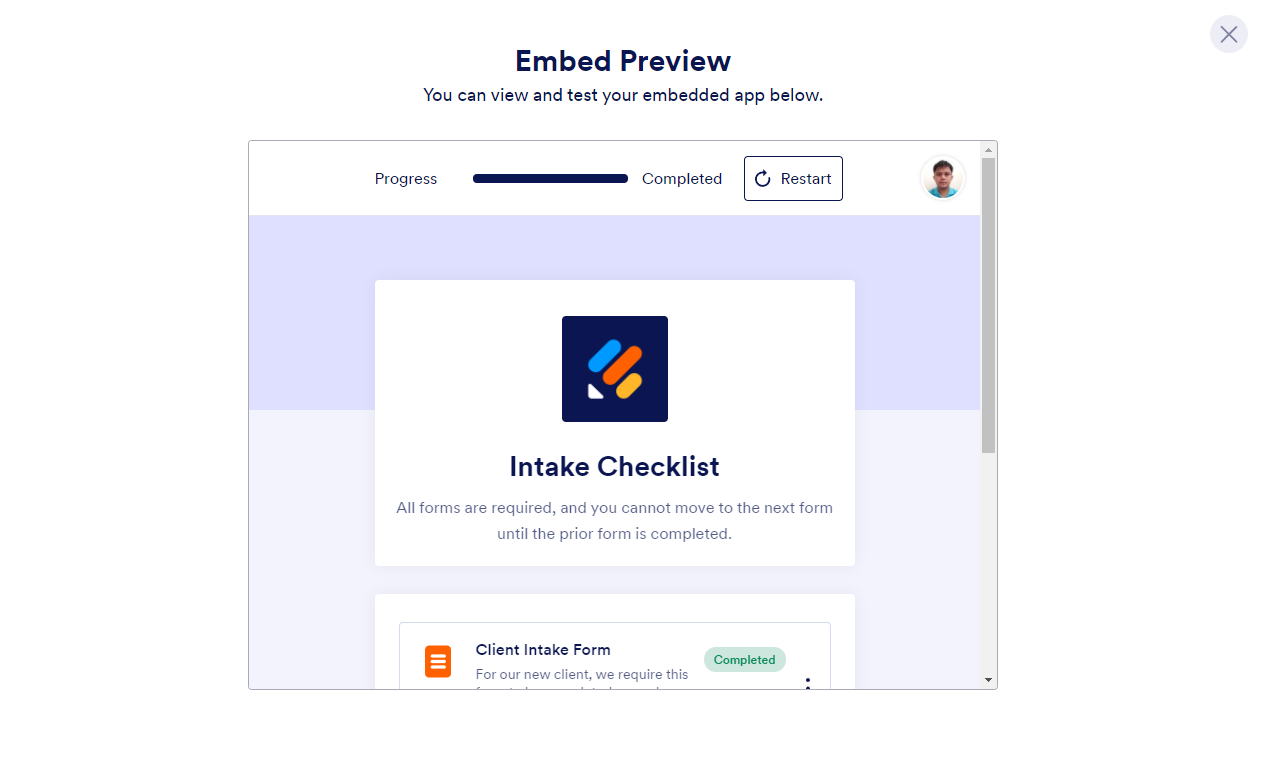Click the Intake Checklist heading

614,467
